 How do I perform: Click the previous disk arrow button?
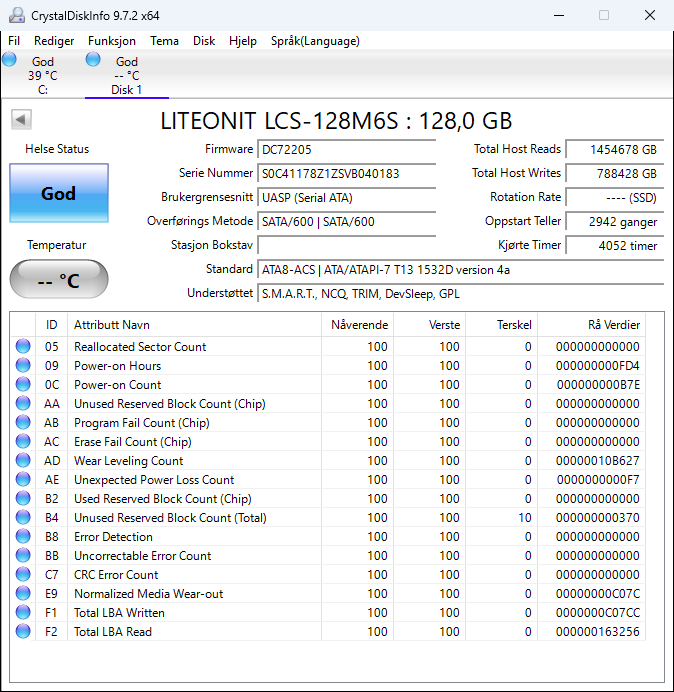[x=21, y=120]
